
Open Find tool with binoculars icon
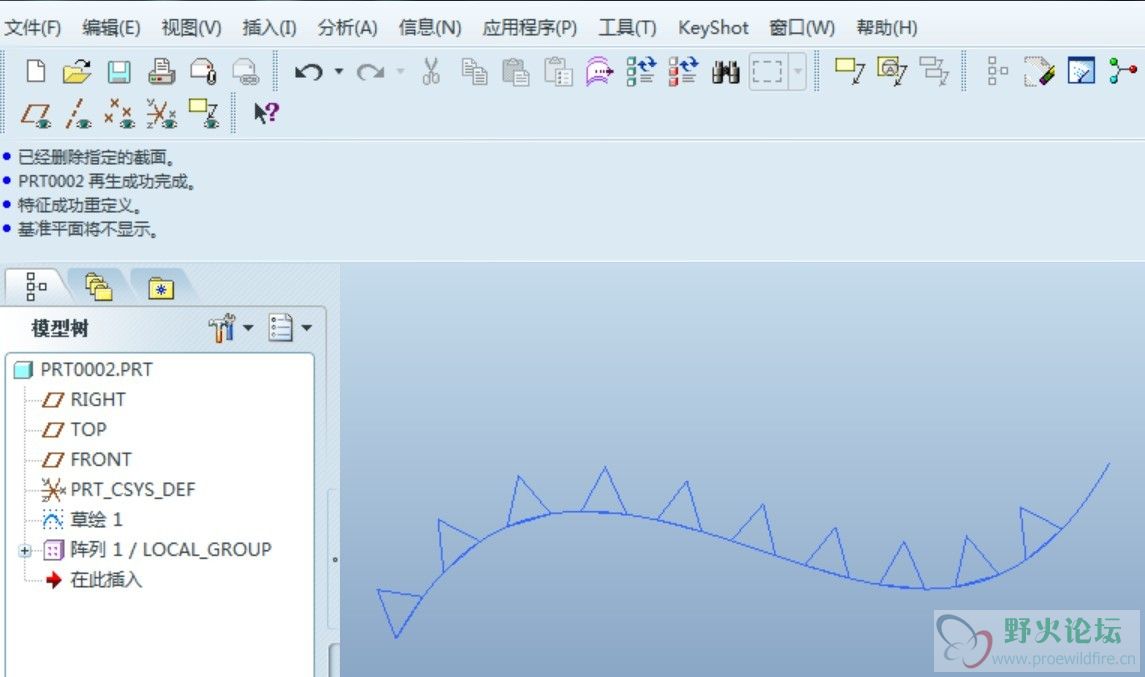click(726, 72)
